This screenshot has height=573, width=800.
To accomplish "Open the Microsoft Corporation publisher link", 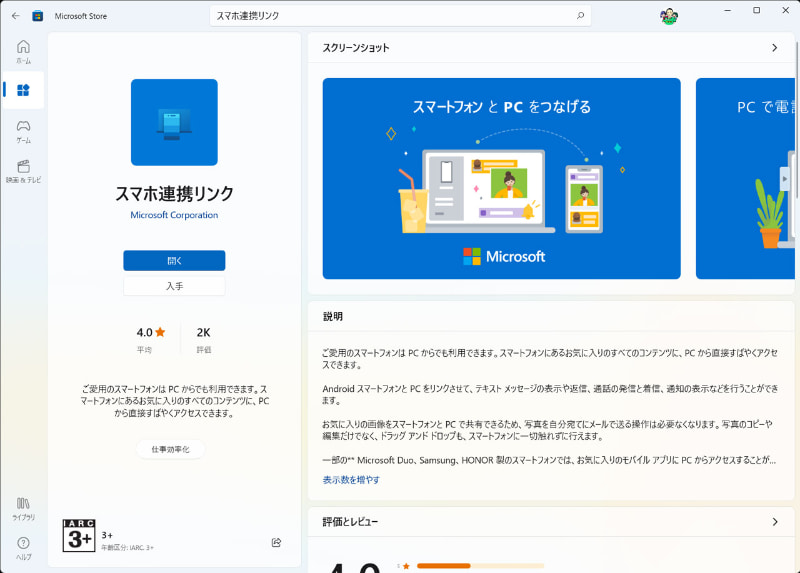I will pyautogui.click(x=174, y=215).
